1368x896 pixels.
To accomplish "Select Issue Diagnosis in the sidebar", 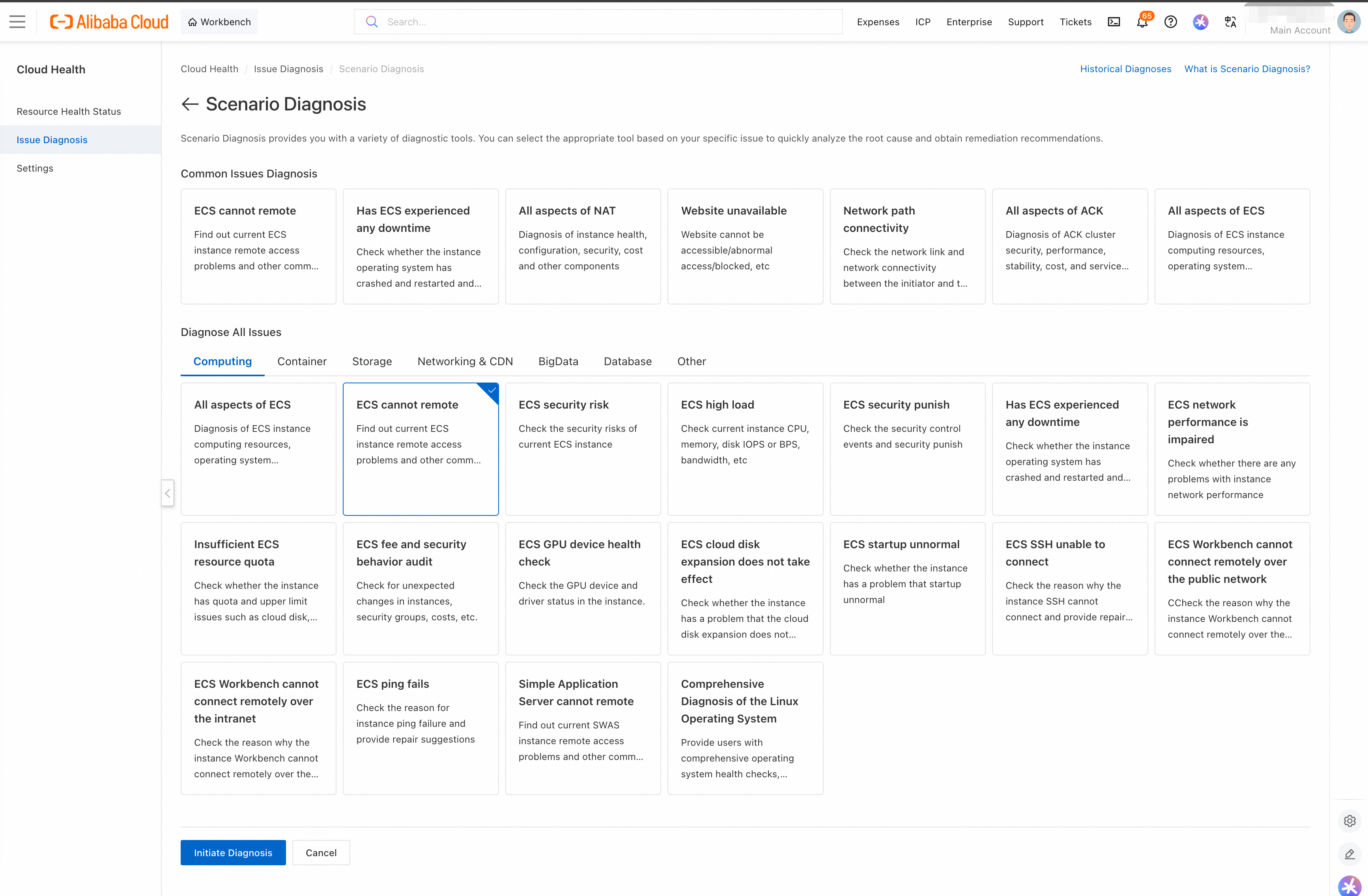I will point(80,140).
